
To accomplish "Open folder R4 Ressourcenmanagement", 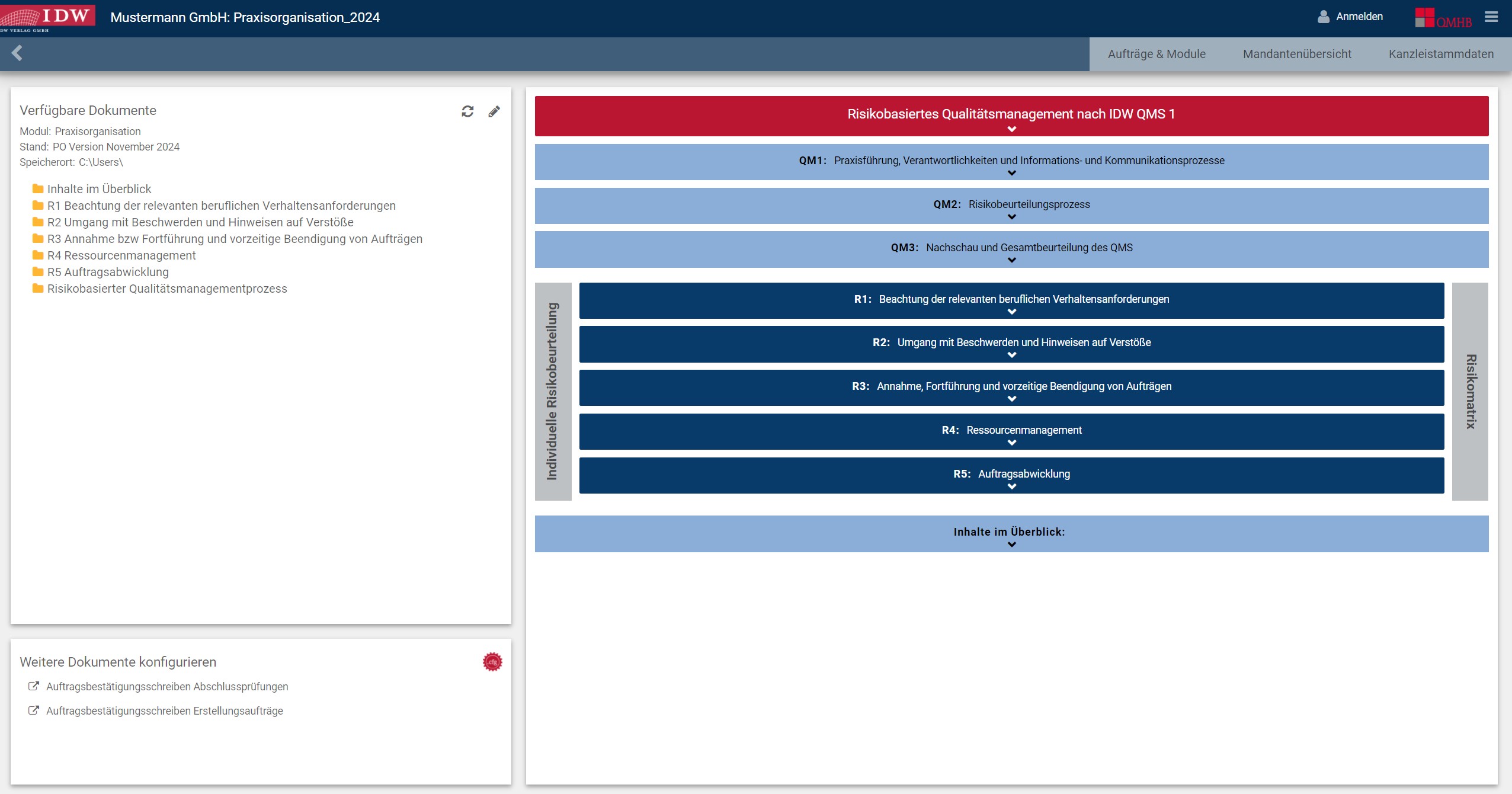I will pyautogui.click(x=121, y=255).
